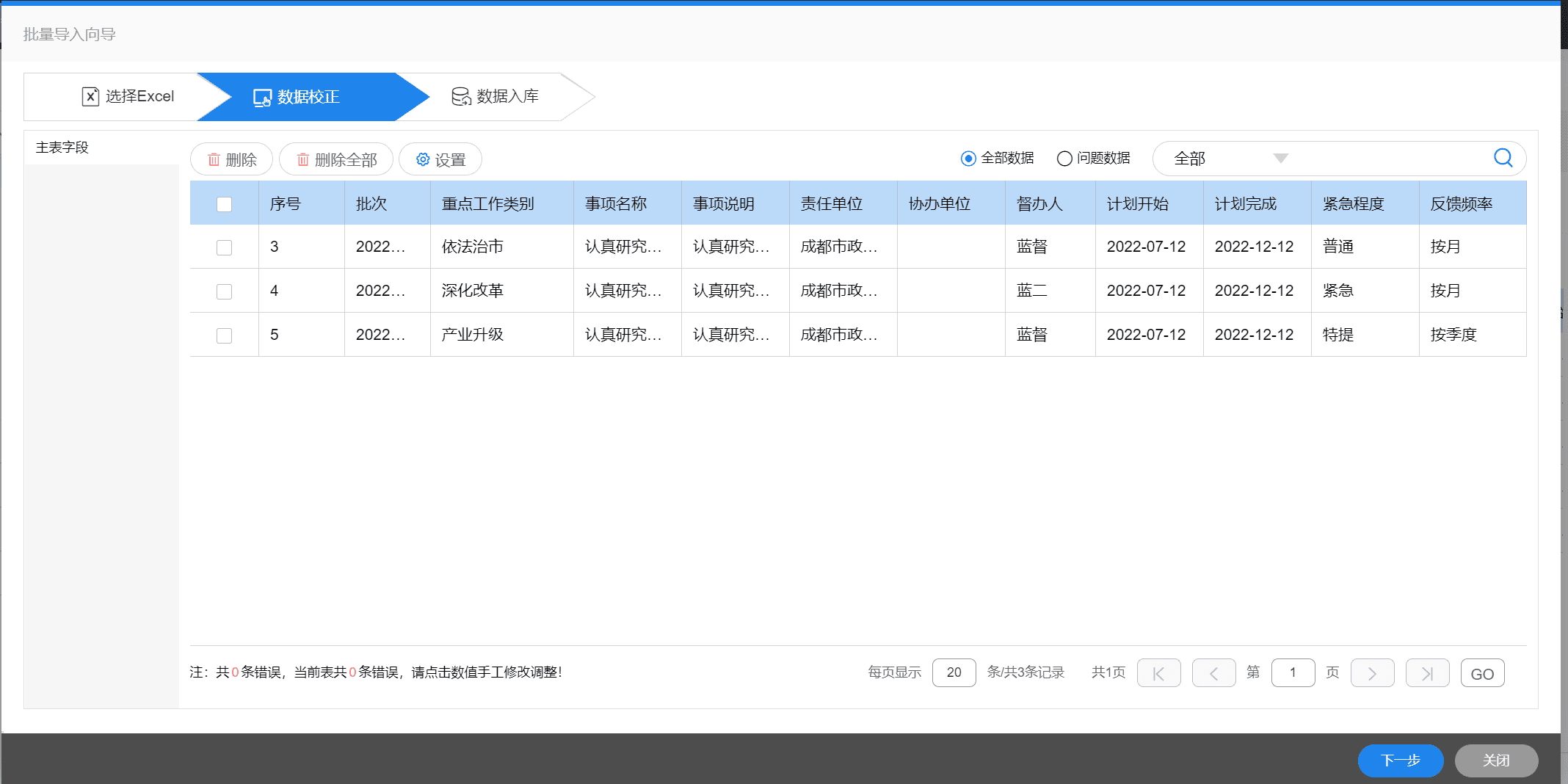The height and width of the screenshot is (784, 1568).
Task: Open the 设置 settings button
Action: pos(440,159)
